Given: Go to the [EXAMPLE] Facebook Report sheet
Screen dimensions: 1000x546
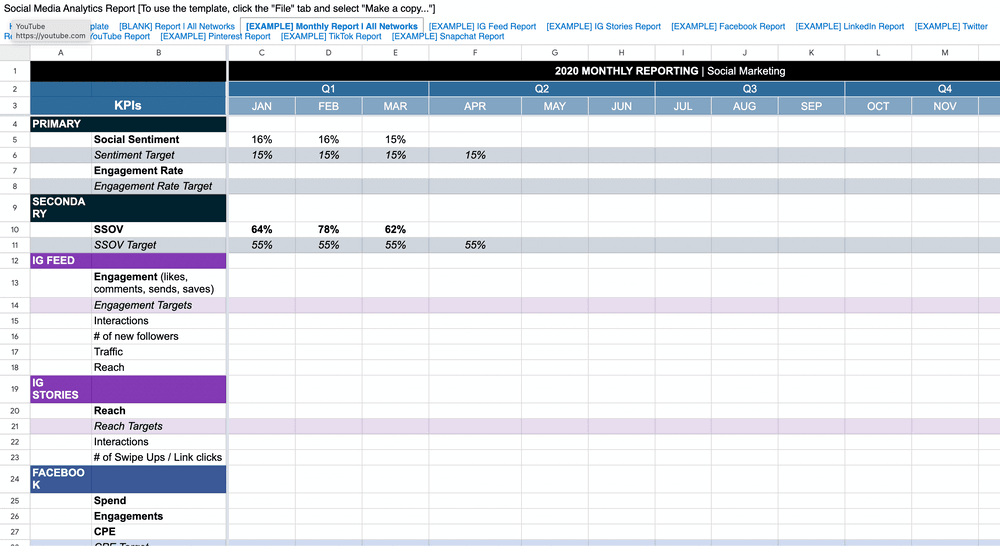Looking at the screenshot, I should coord(728,26).
